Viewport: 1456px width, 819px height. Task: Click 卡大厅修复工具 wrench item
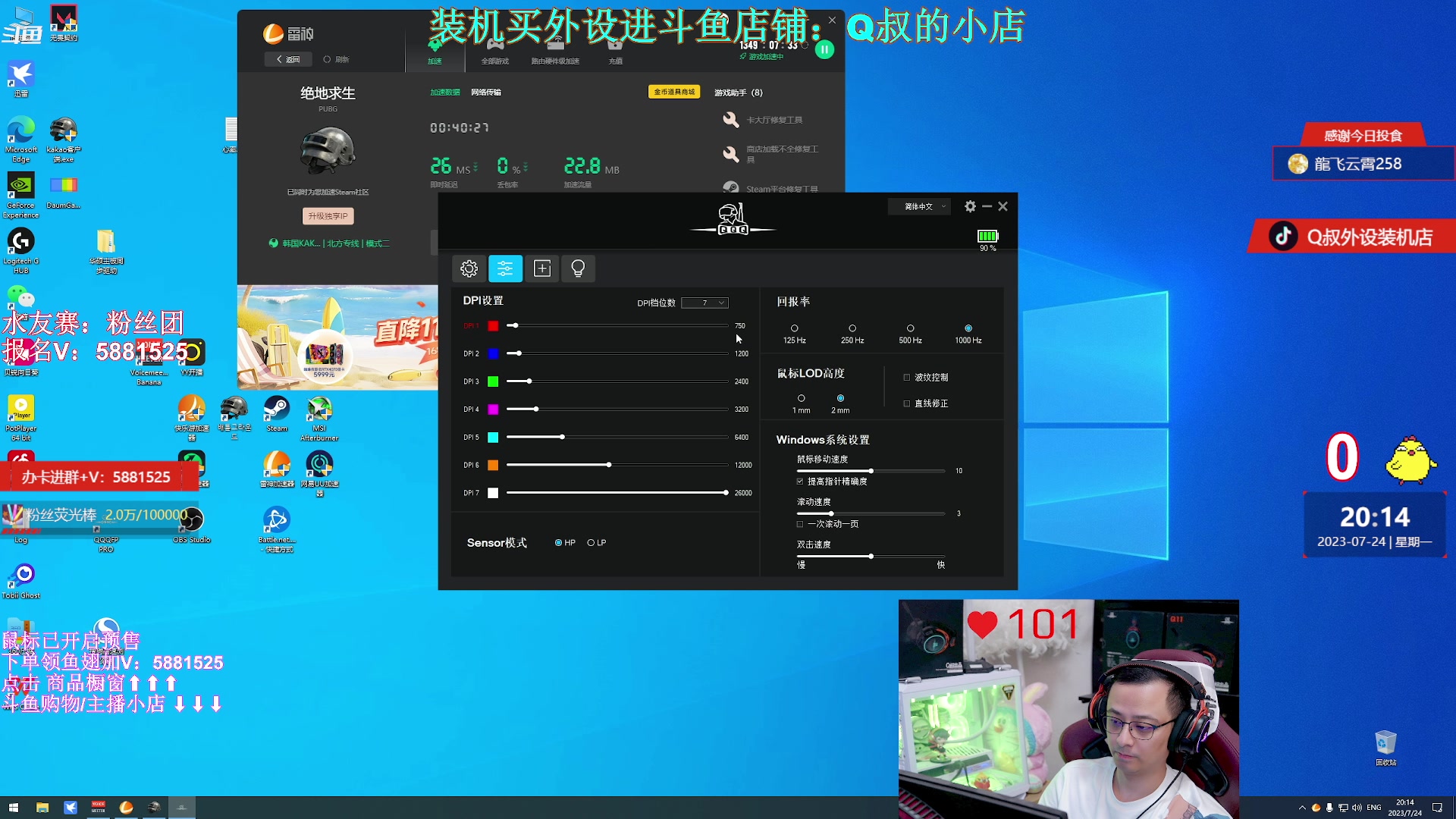coord(763,120)
